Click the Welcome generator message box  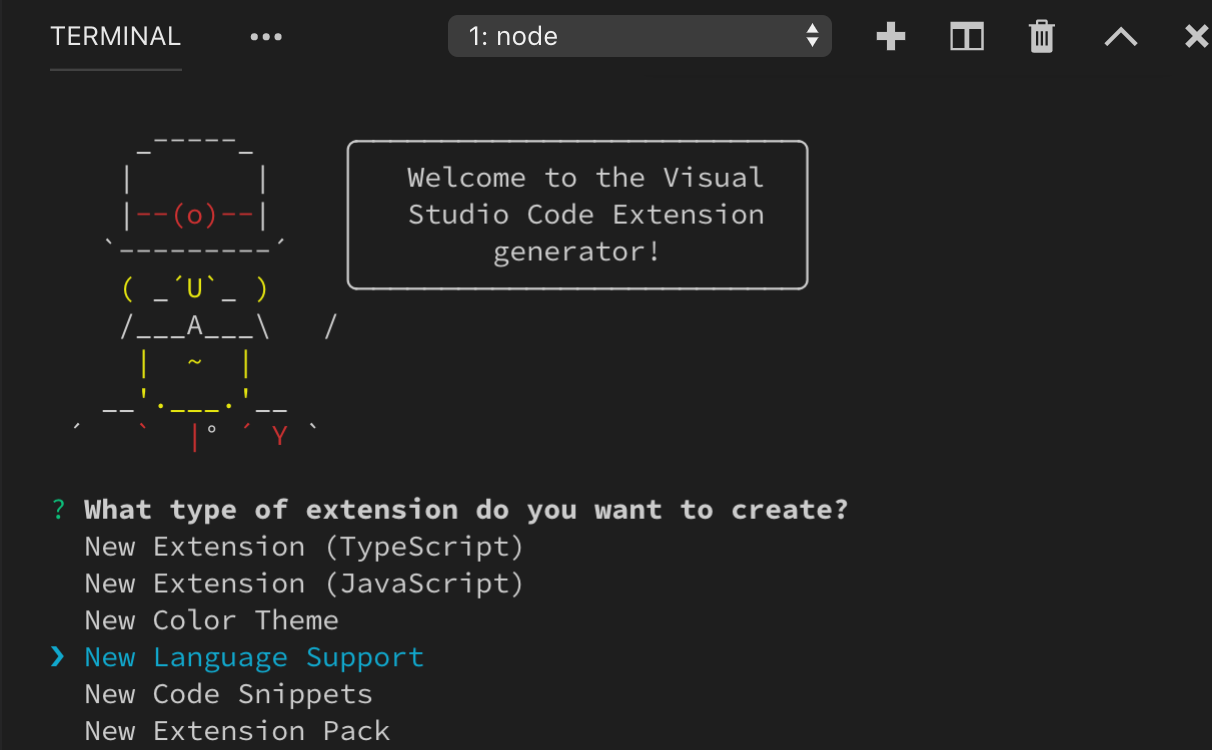click(x=577, y=214)
